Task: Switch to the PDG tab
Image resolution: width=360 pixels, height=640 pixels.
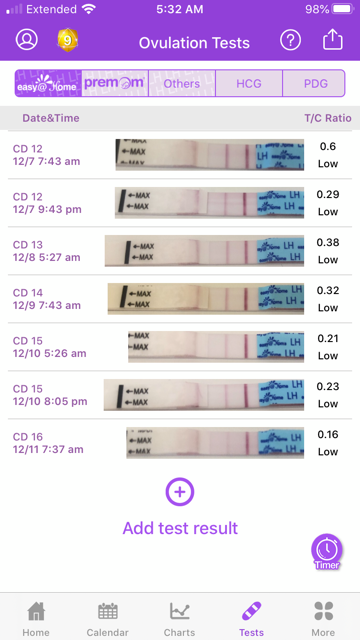Action: (x=314, y=83)
